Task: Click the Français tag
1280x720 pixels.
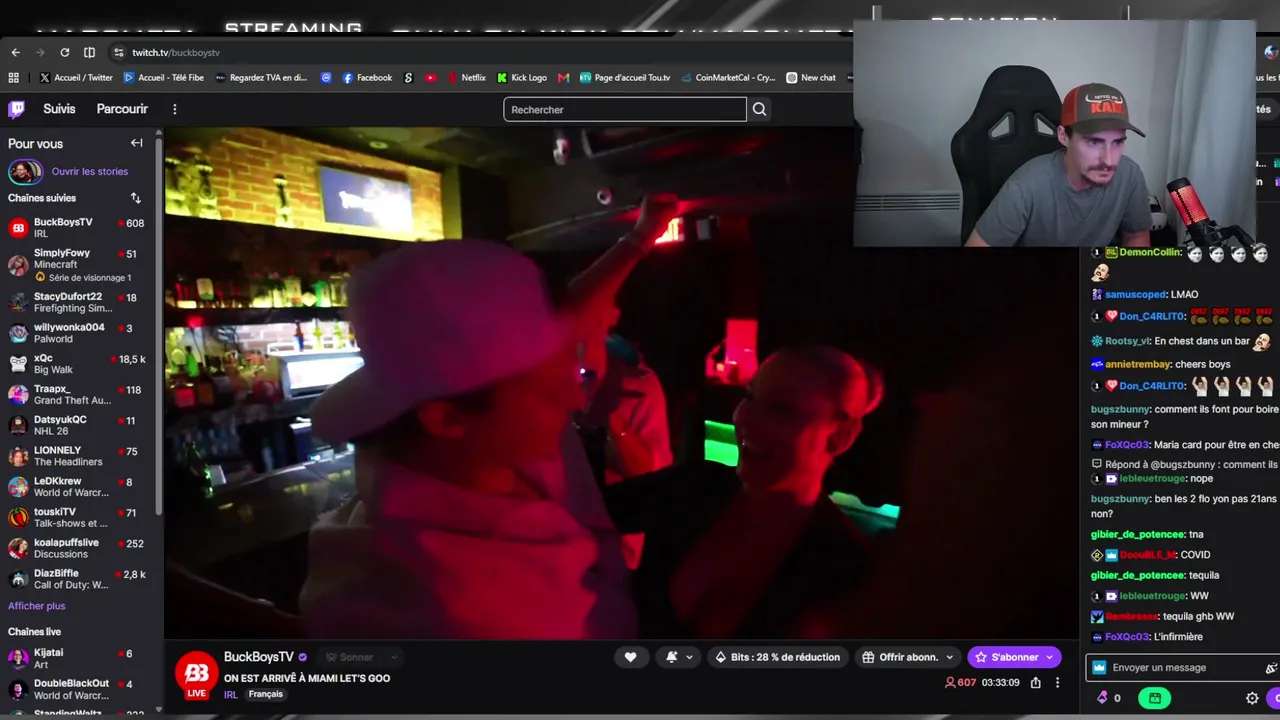Action: [x=266, y=694]
